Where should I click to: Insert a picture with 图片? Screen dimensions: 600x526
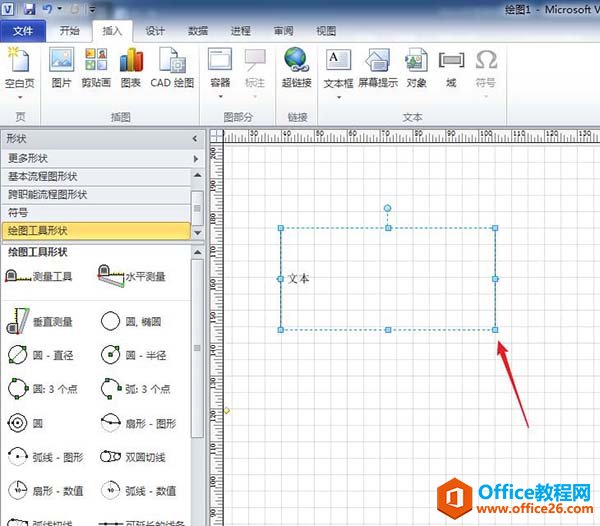click(62, 67)
